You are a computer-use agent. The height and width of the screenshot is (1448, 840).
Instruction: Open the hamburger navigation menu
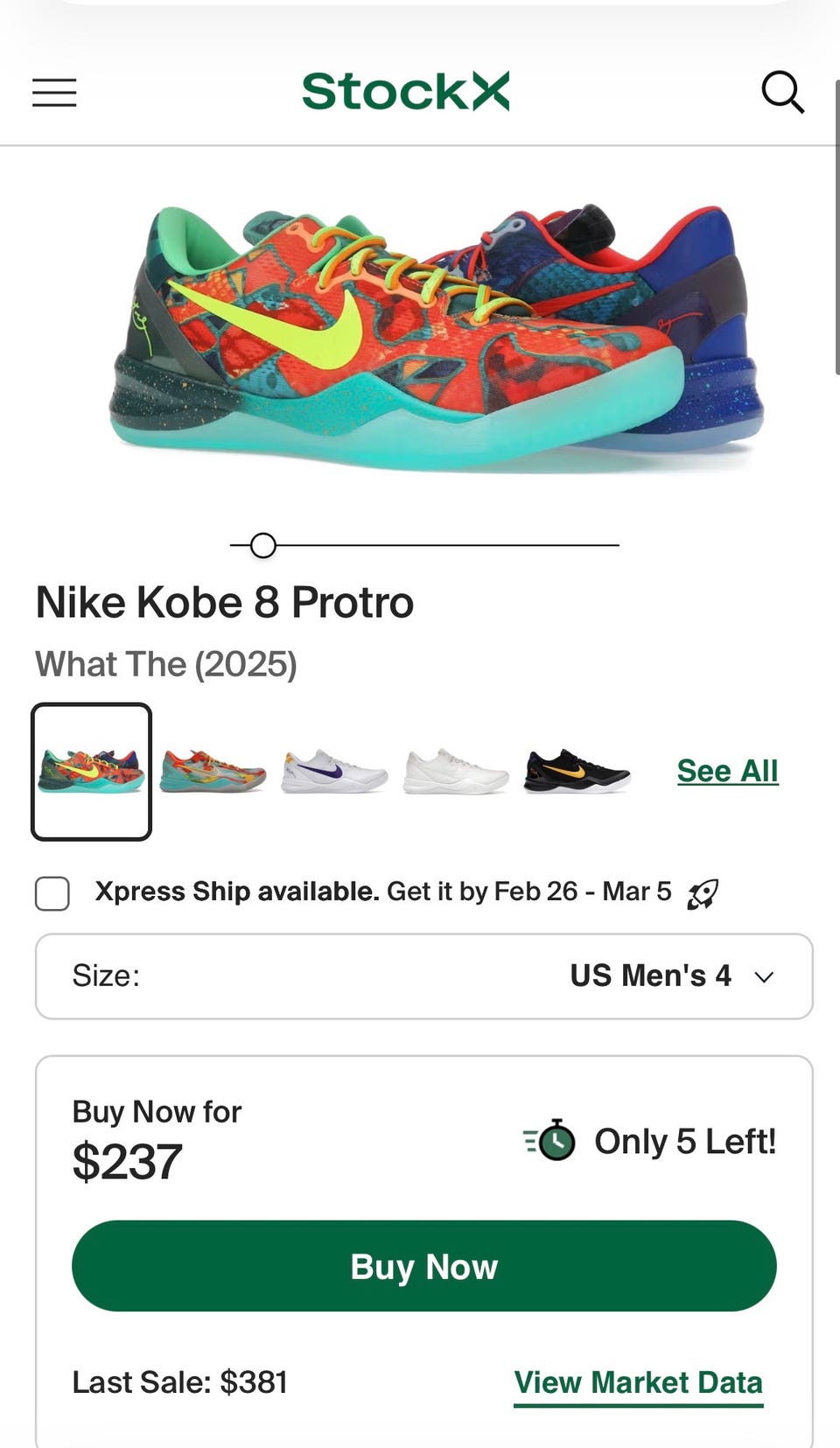pyautogui.click(x=54, y=92)
